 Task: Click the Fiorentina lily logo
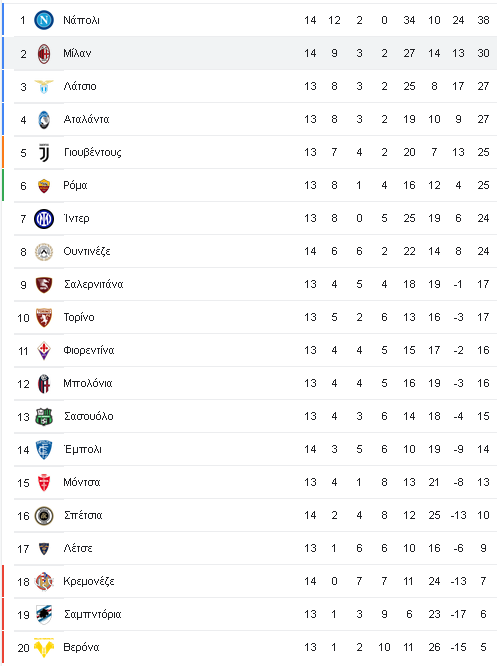pyautogui.click(x=44, y=350)
